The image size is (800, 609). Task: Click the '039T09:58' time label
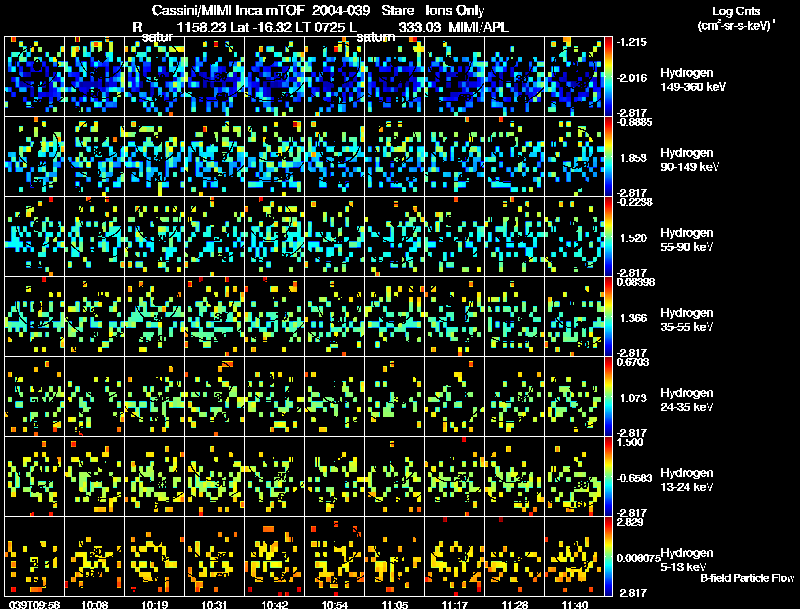click(x=34, y=604)
